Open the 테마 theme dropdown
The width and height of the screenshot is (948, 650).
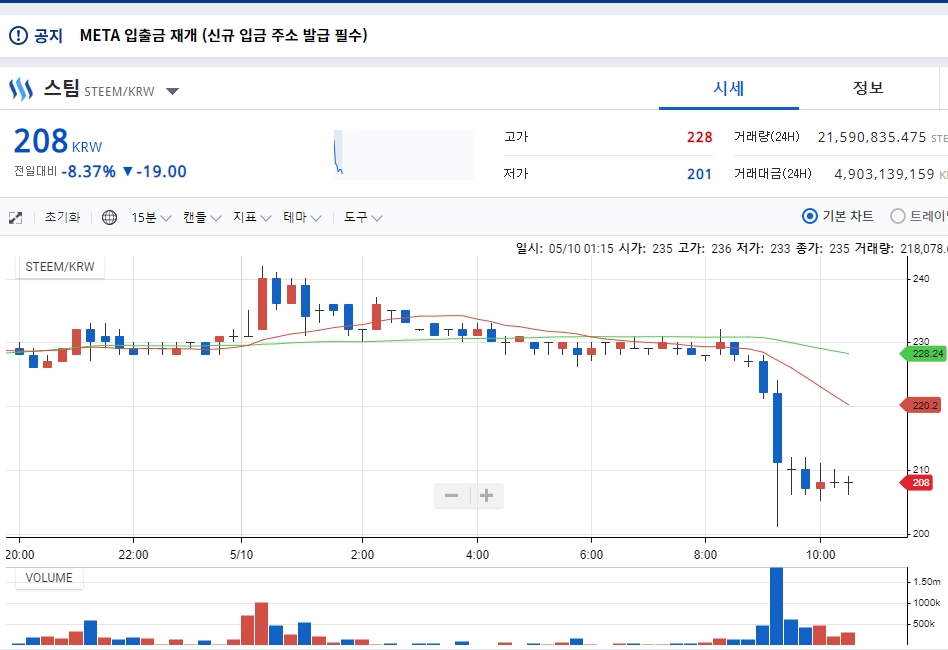pos(302,218)
